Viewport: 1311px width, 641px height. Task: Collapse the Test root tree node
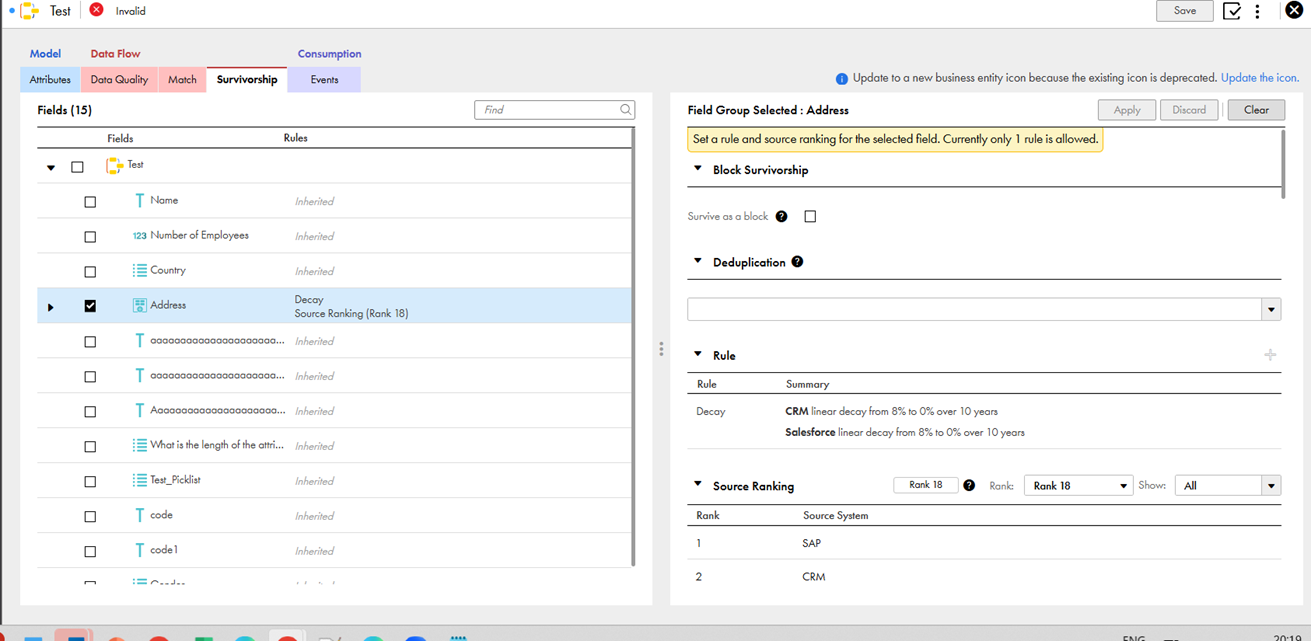(51, 168)
